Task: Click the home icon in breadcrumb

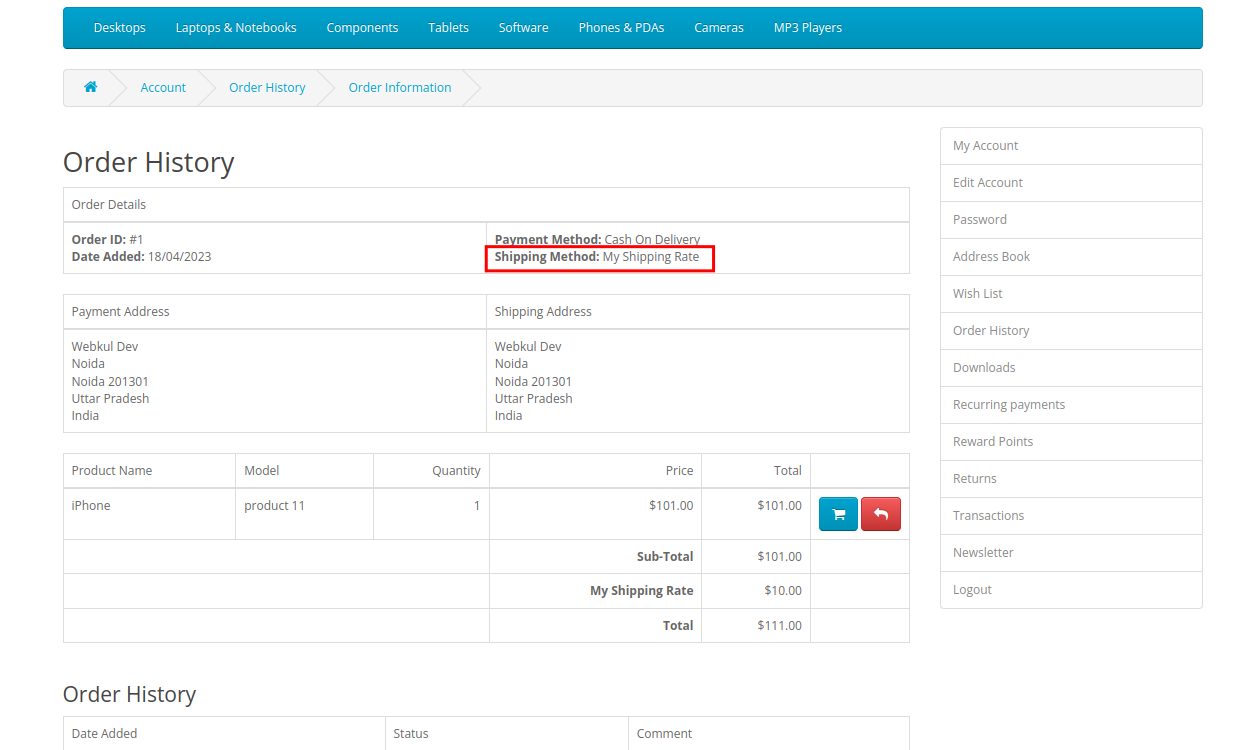Action: click(90, 87)
